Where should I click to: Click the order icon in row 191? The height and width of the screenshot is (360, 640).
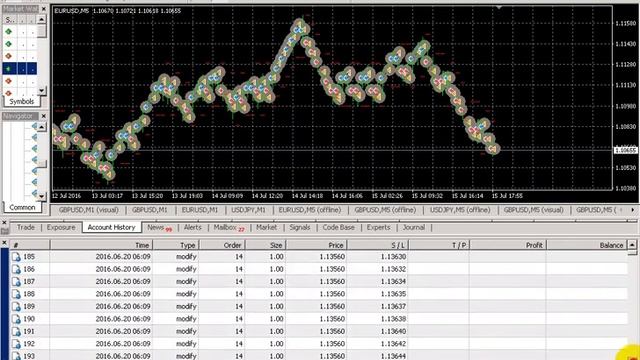point(16,331)
